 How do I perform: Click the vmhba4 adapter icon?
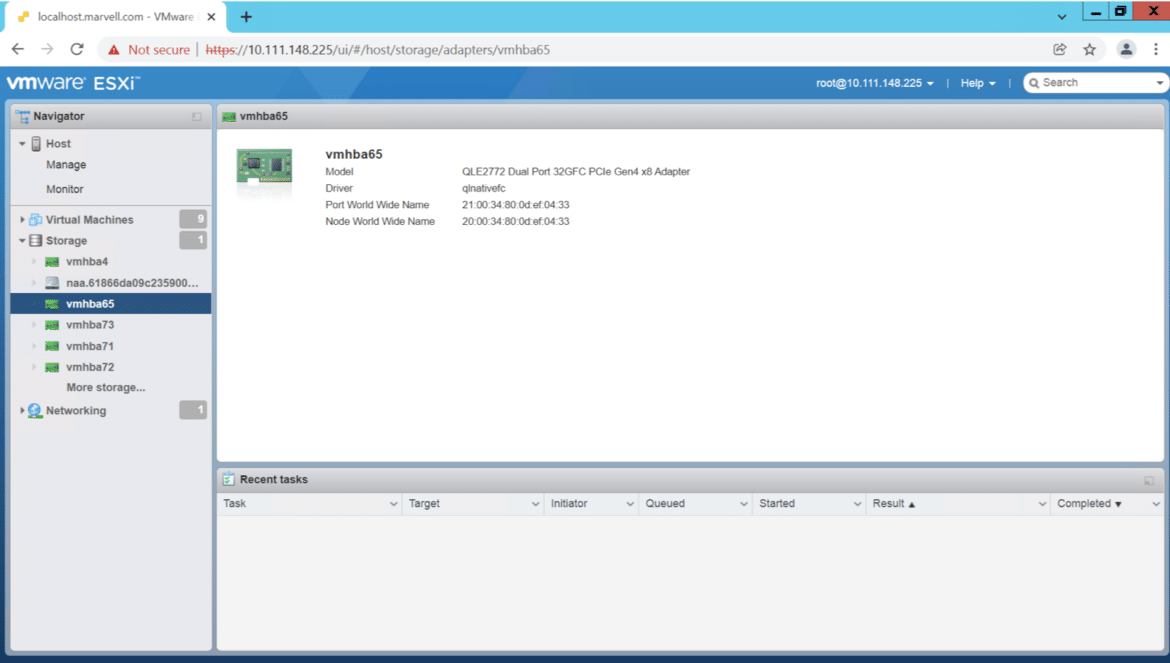(x=52, y=262)
